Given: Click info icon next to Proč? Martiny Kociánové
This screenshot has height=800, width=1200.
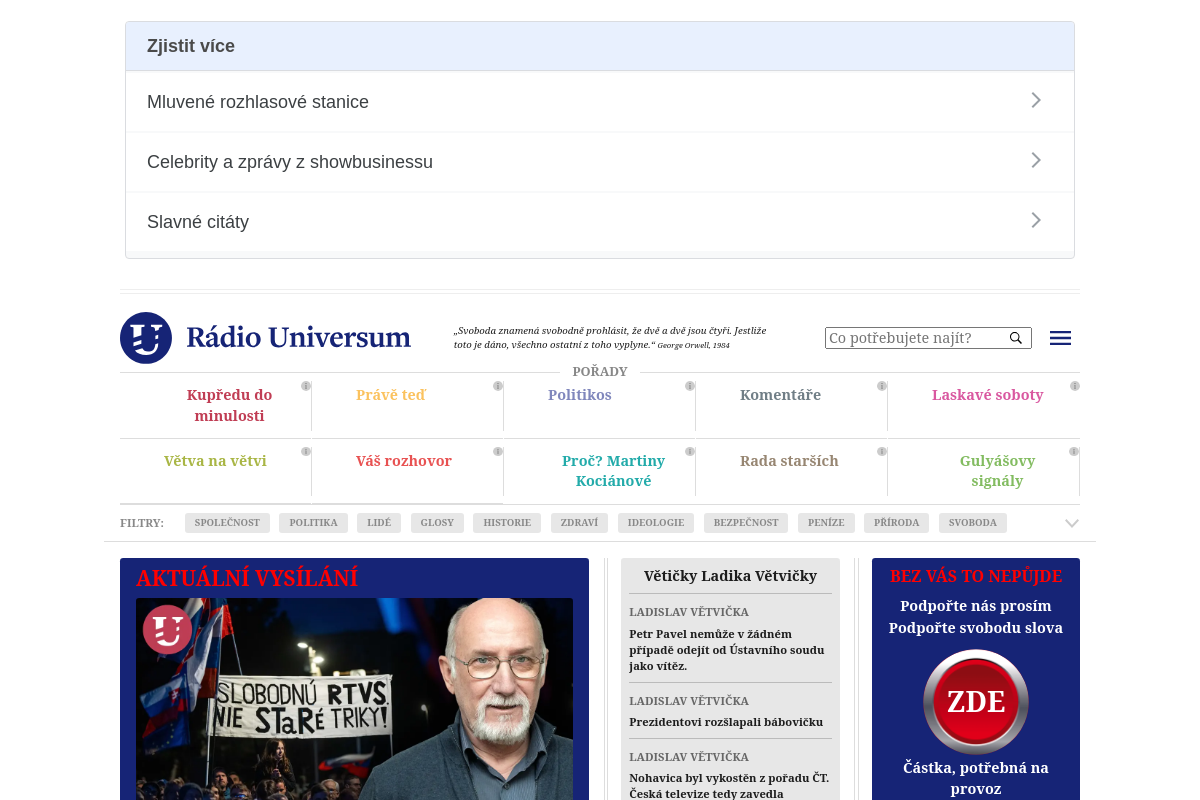Looking at the screenshot, I should tap(690, 451).
